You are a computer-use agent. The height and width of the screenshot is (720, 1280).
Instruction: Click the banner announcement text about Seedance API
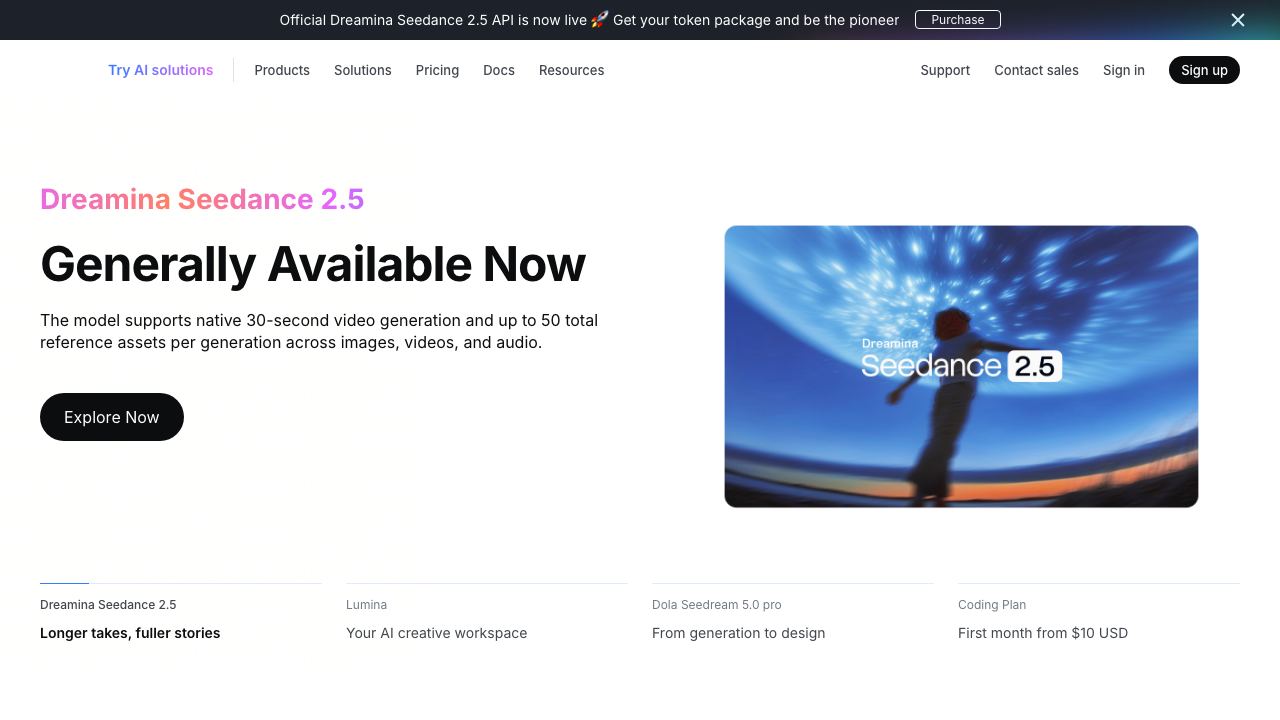589,20
